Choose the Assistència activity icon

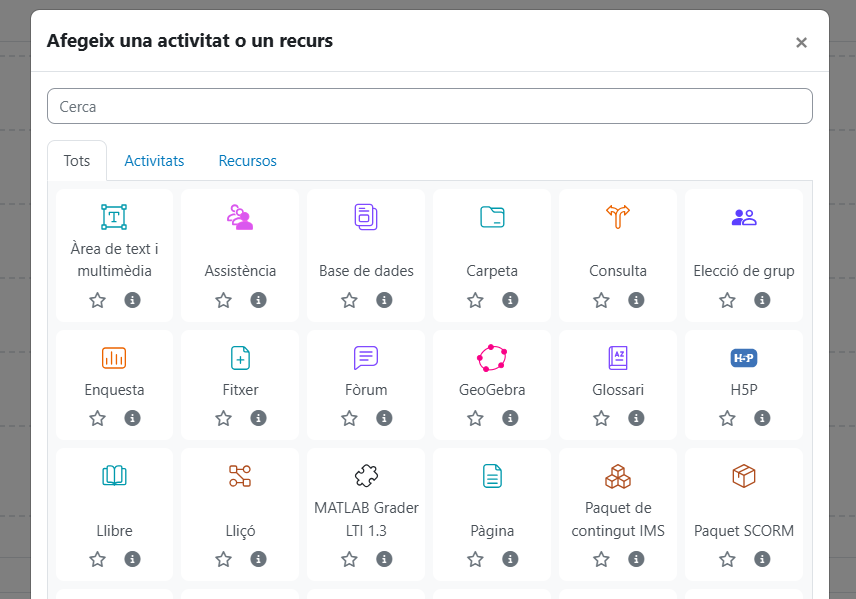click(240, 217)
